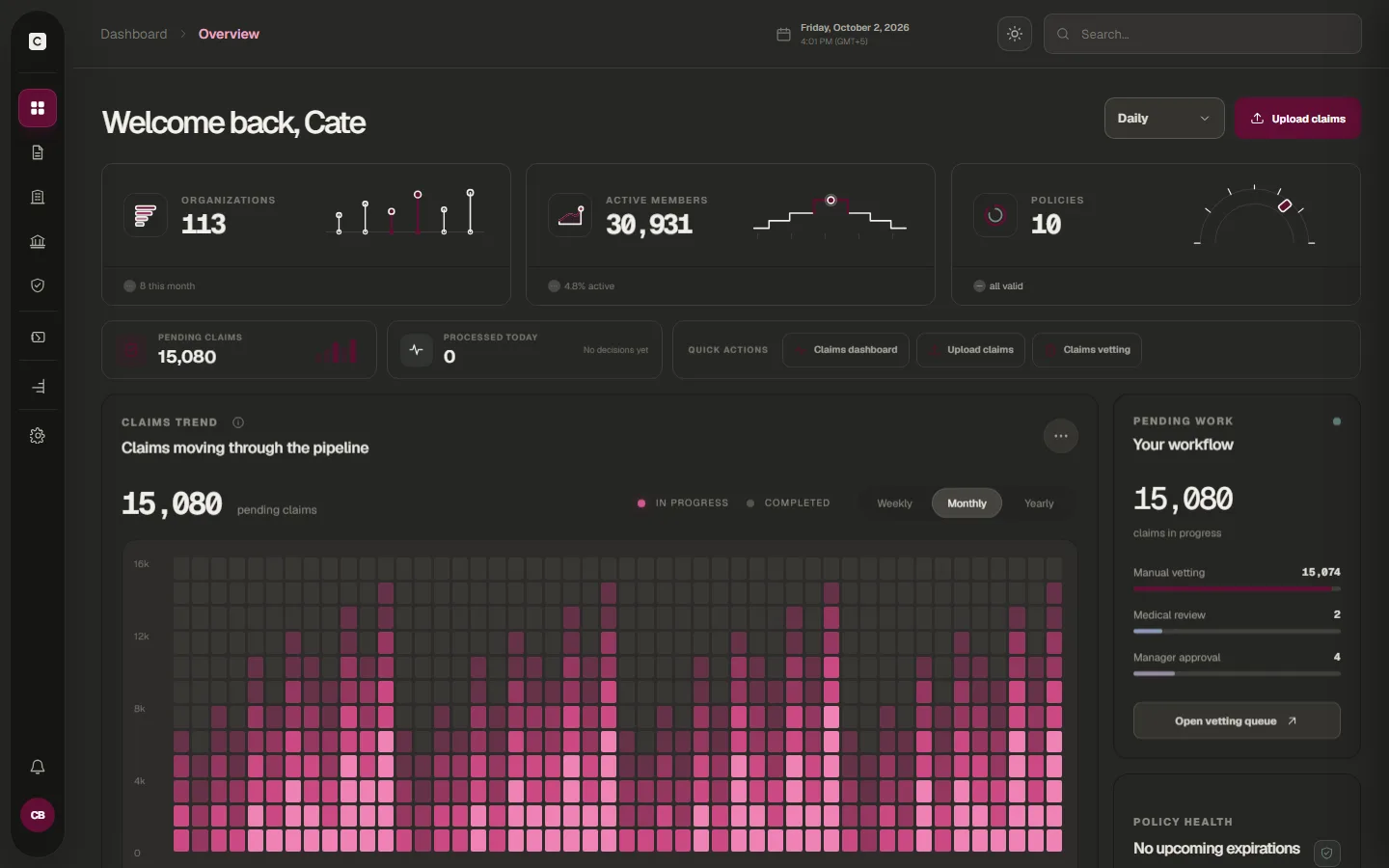This screenshot has height=868, width=1389.
Task: Select the Monthly chart tab
Action: (x=967, y=503)
